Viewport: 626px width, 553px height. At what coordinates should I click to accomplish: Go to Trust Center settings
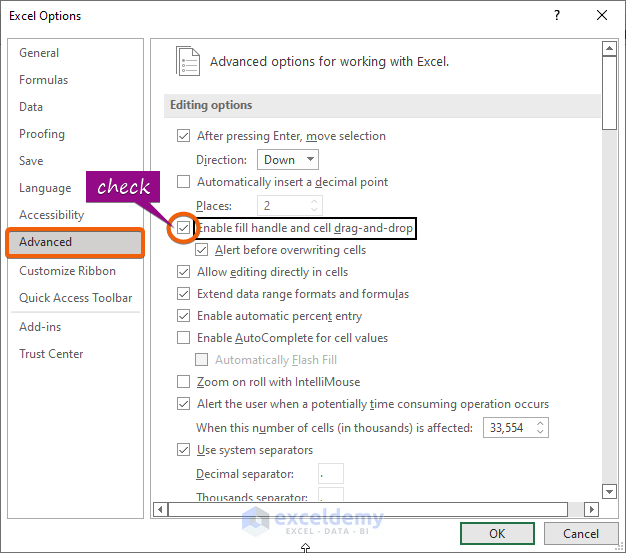pyautogui.click(x=51, y=354)
